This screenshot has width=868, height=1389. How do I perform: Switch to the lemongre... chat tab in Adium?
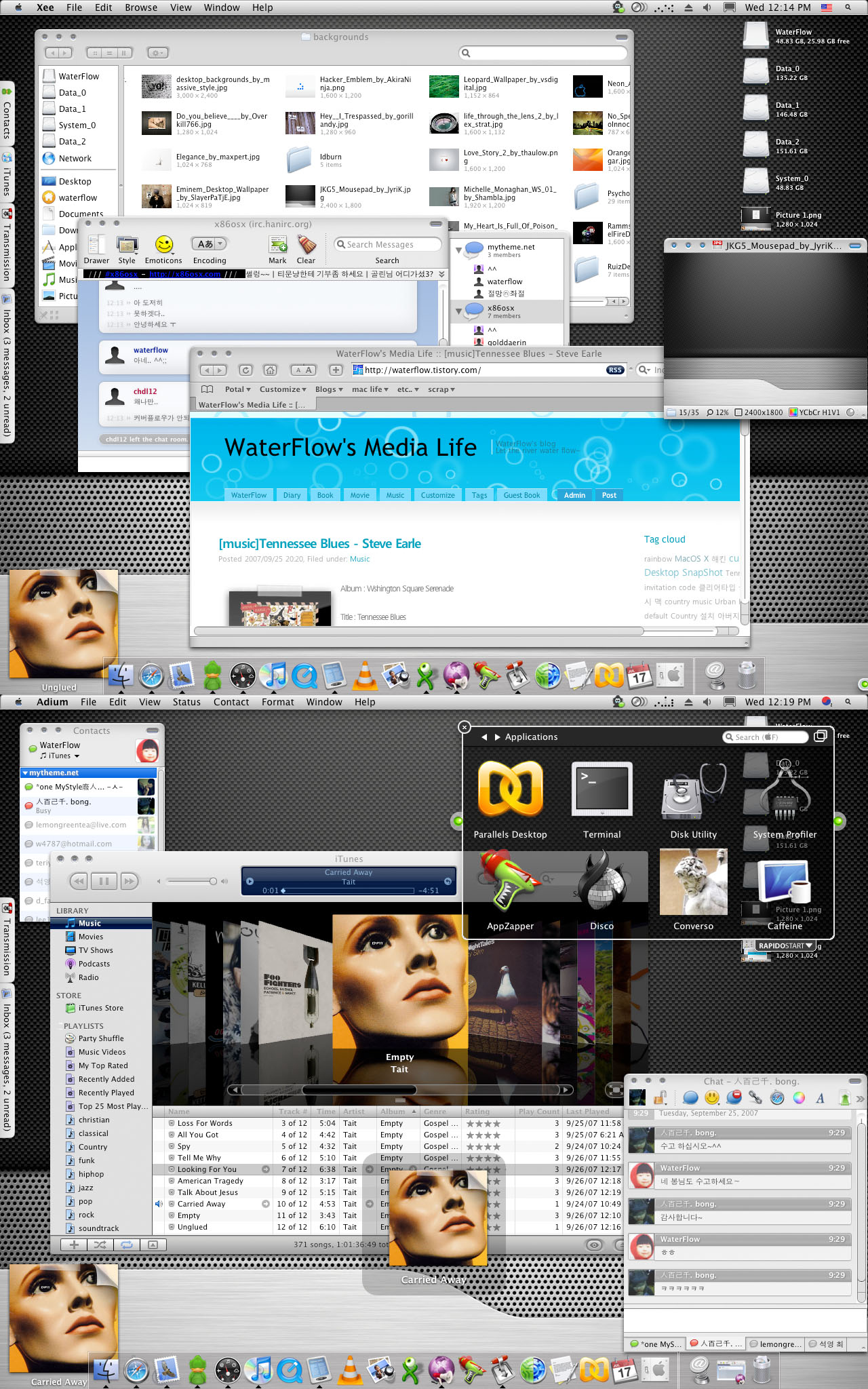pos(776,1344)
